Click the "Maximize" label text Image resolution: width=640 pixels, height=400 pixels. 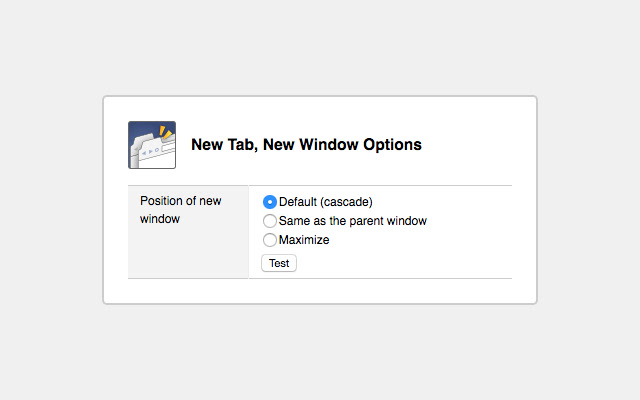(x=304, y=240)
